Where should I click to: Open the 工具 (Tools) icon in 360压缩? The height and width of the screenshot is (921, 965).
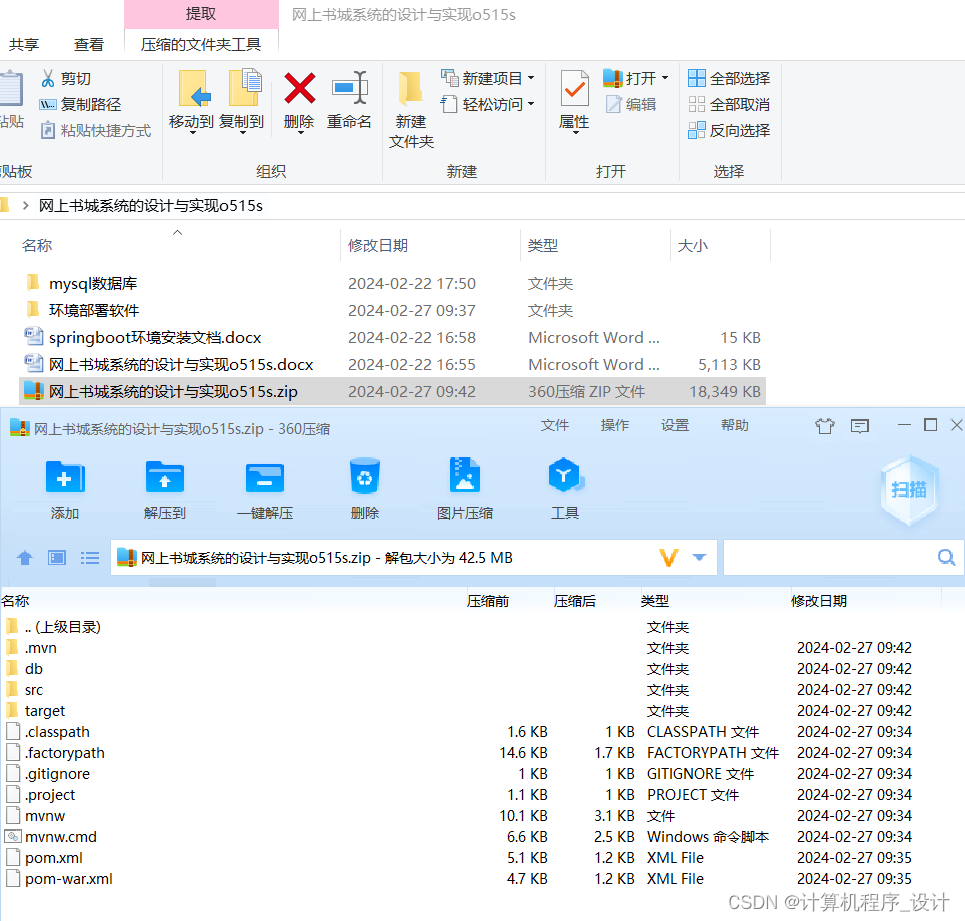[565, 488]
